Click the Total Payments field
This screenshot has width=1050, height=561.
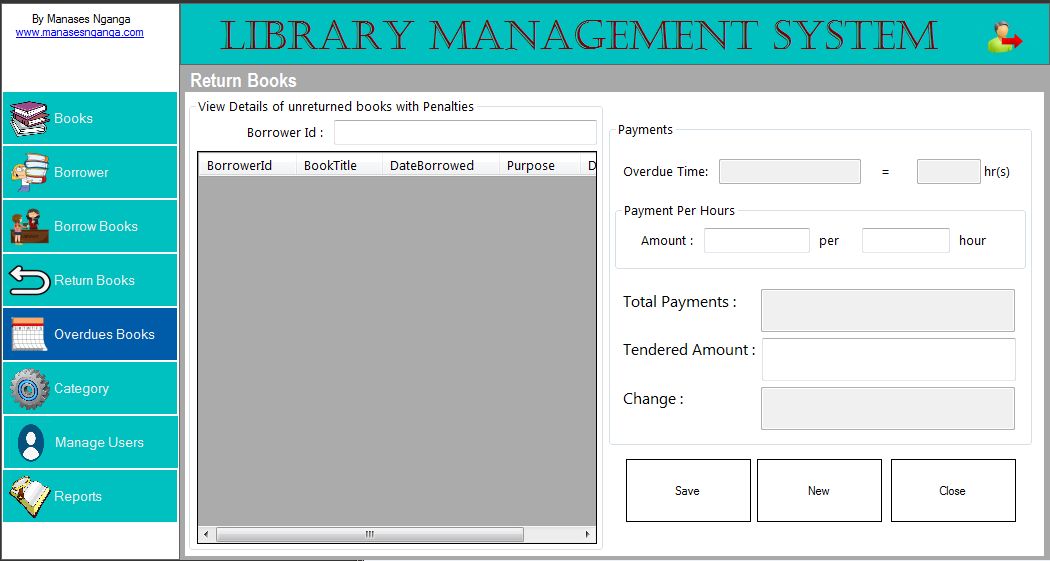[888, 310]
